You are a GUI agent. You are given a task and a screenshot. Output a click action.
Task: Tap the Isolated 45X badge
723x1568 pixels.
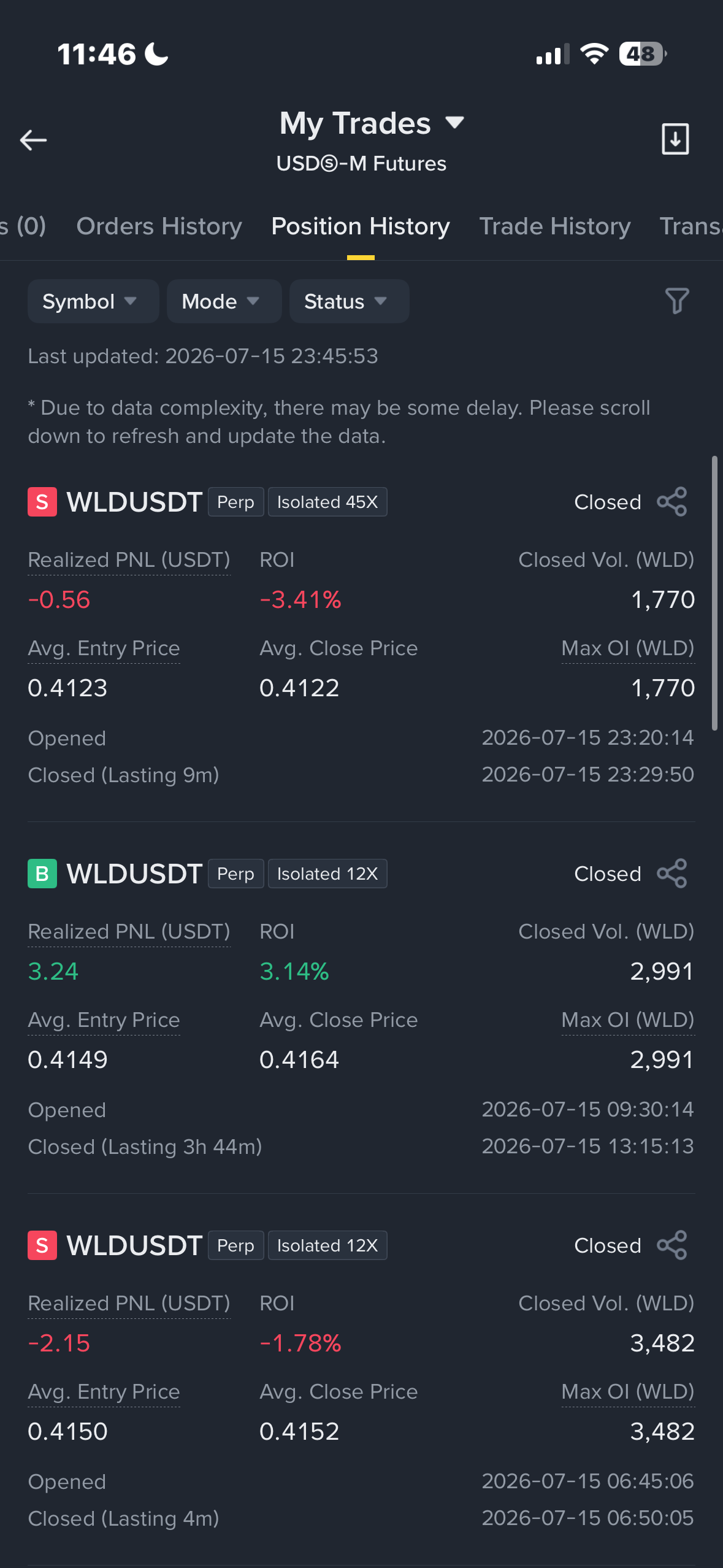pos(327,502)
